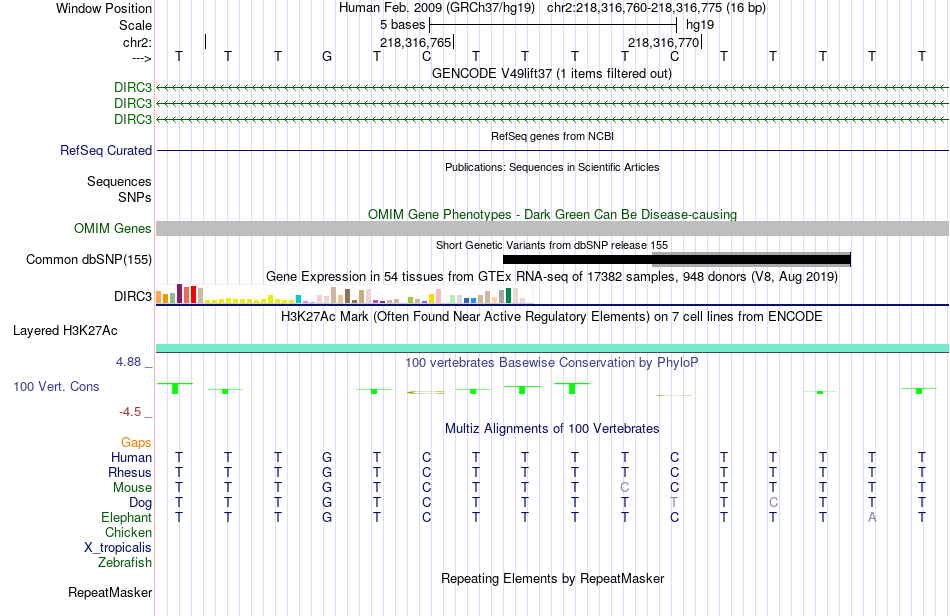Screen dimensions: 950x616
Task: Click the faded C mismatch in Dog row
Action: [773, 502]
